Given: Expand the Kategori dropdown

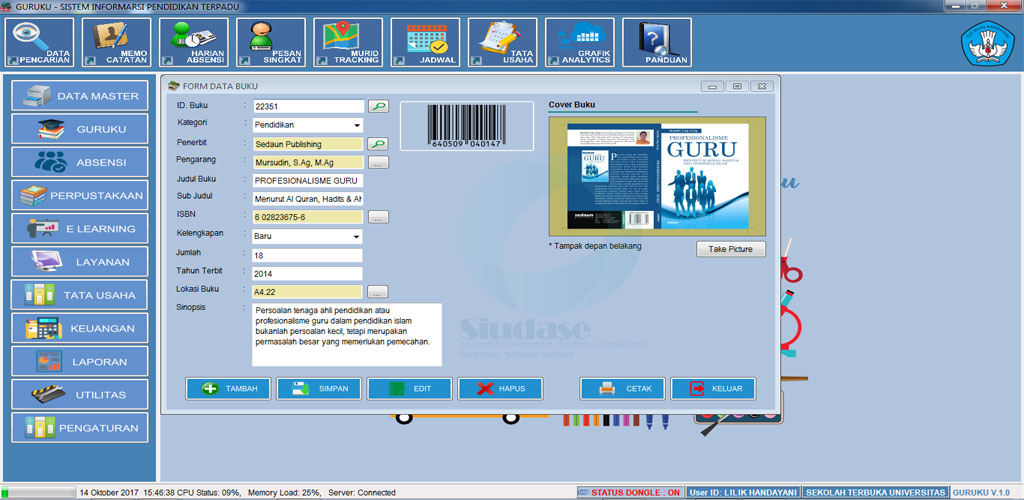Looking at the screenshot, I should point(356,126).
